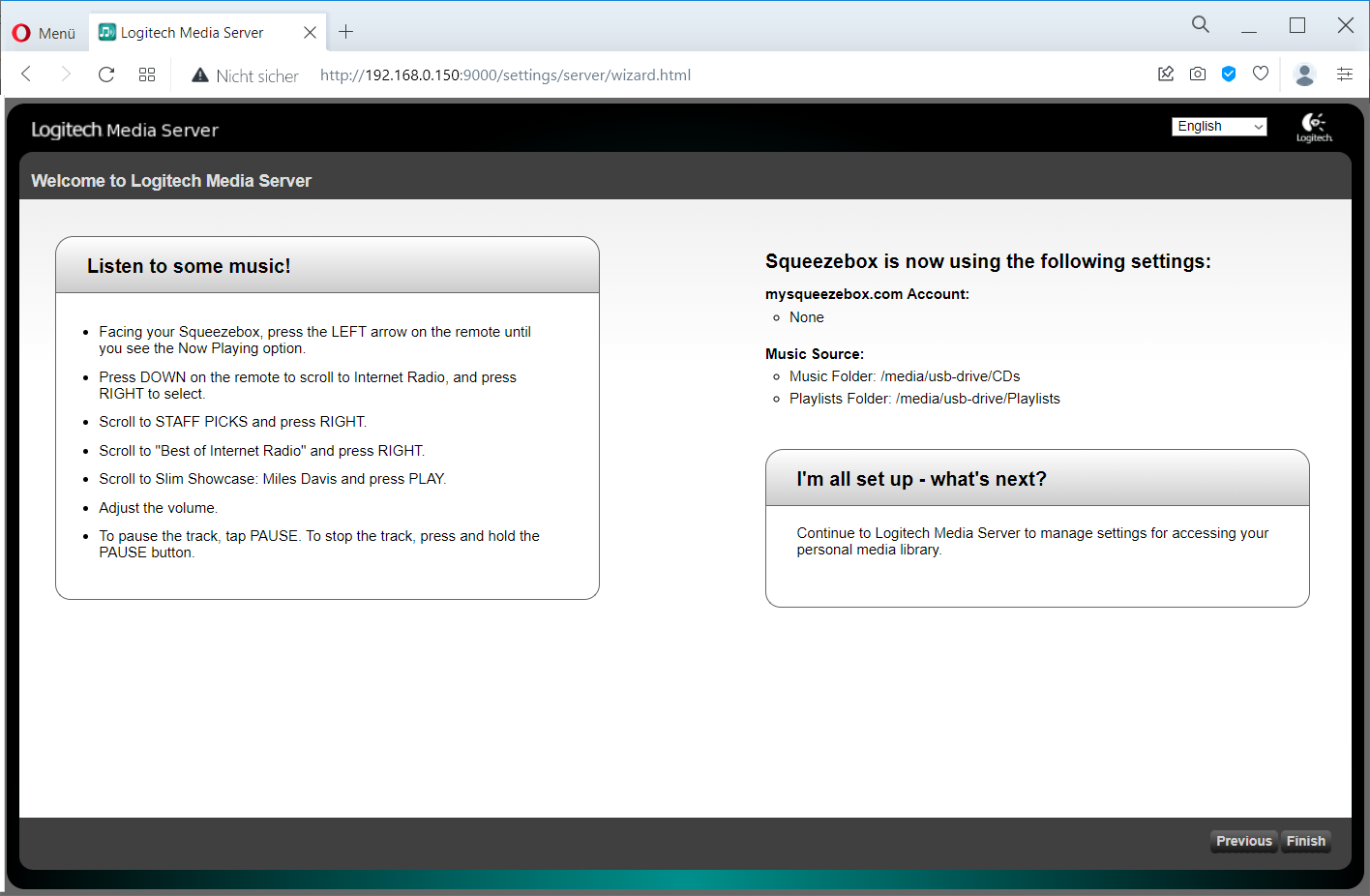The image size is (1370, 896).
Task: Click the None account entry
Action: click(807, 317)
